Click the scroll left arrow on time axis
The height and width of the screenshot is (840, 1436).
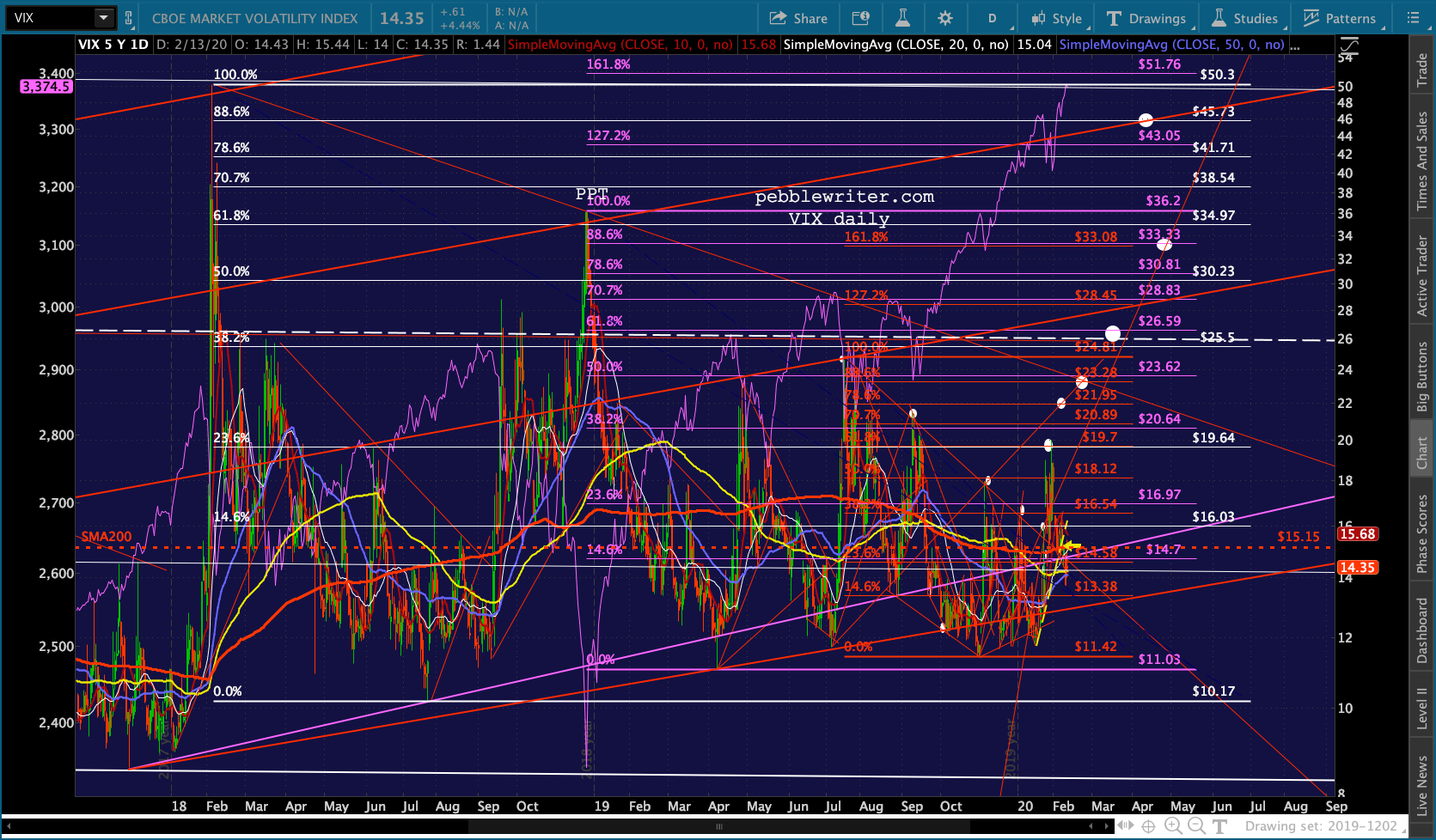tap(1091, 826)
